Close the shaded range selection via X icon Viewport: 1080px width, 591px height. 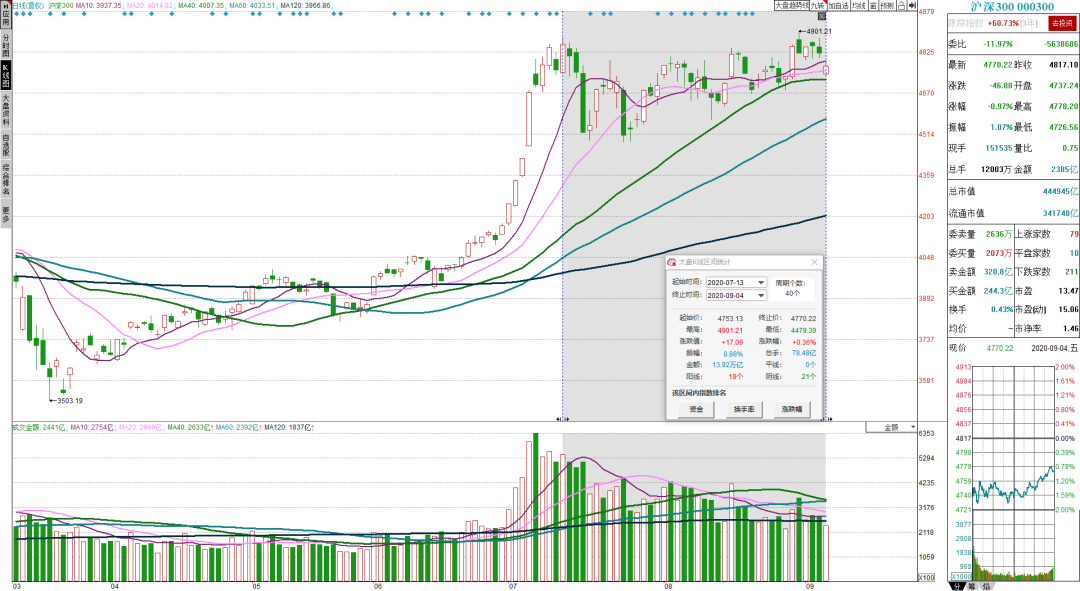pyautogui.click(x=822, y=17)
